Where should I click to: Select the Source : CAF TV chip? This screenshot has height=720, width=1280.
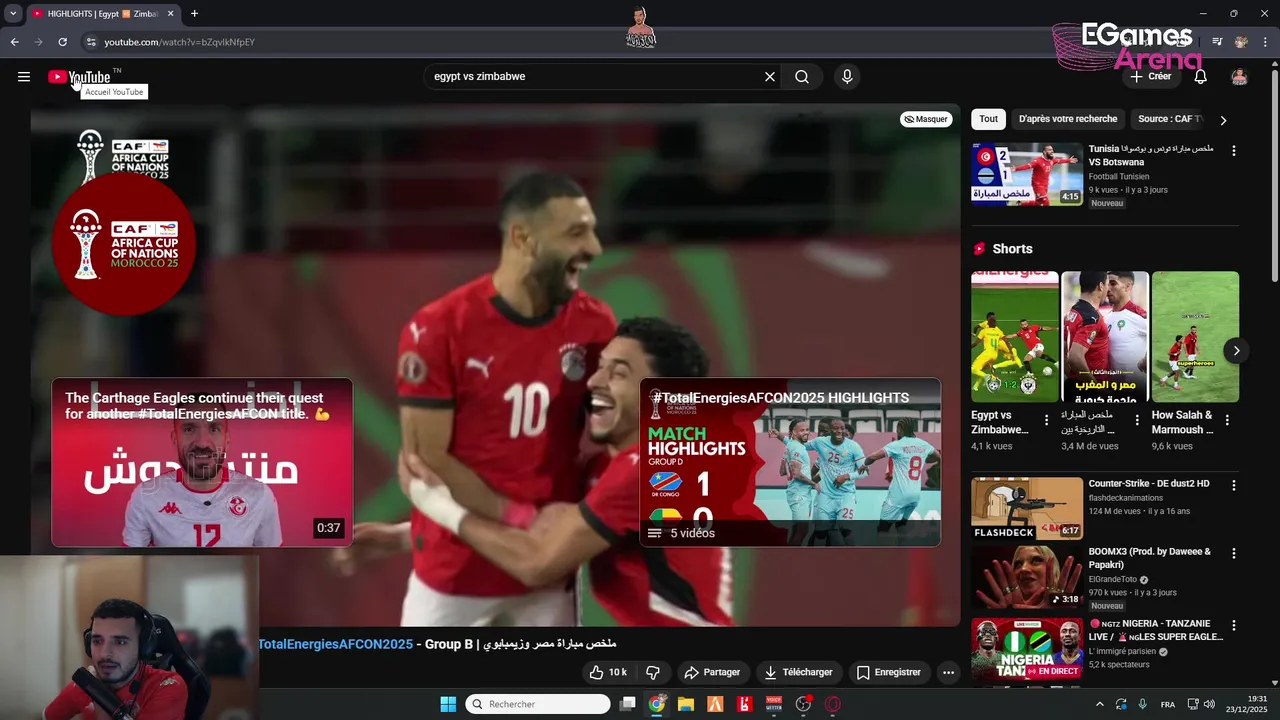[1168, 119]
